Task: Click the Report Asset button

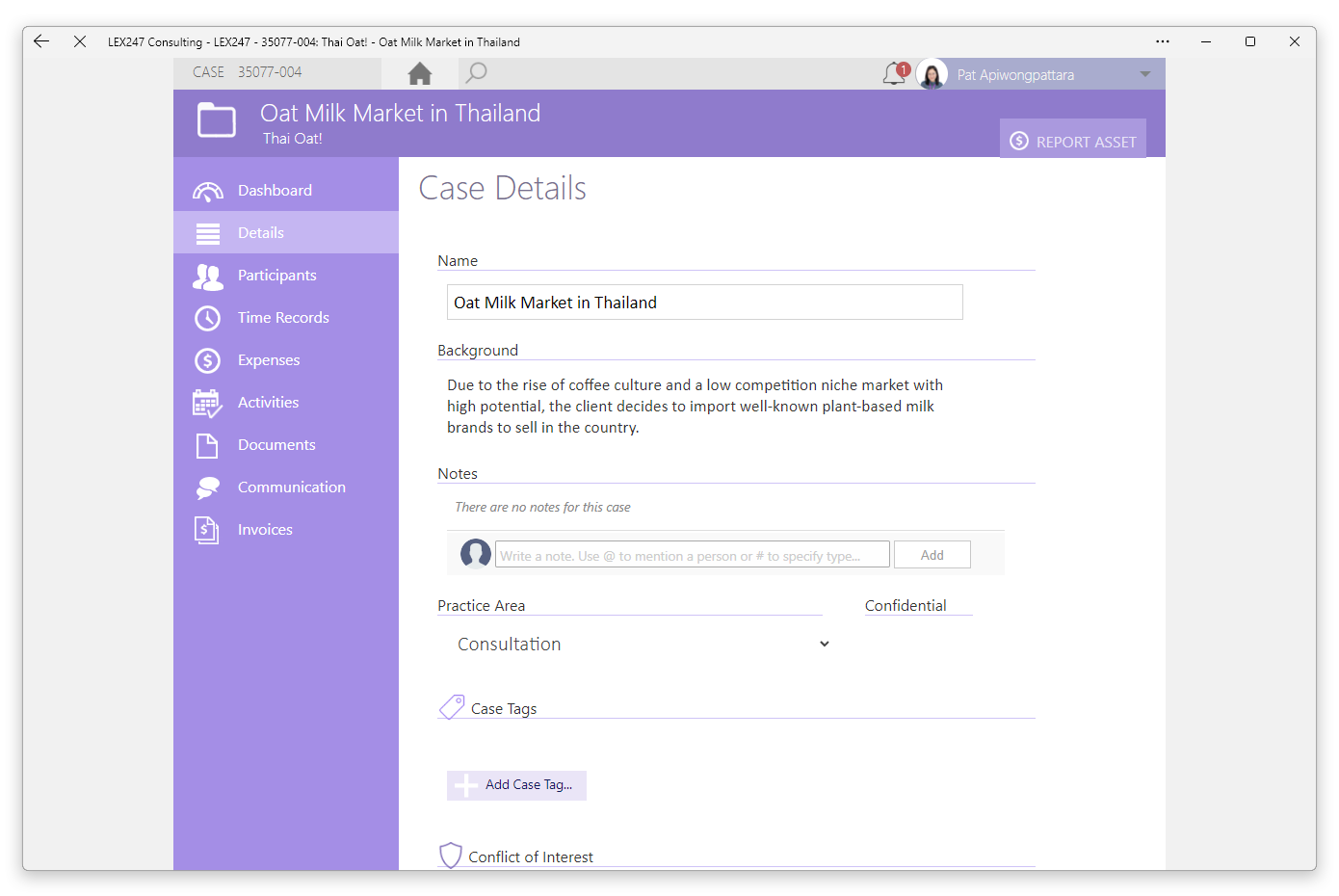Action: coord(1073,141)
